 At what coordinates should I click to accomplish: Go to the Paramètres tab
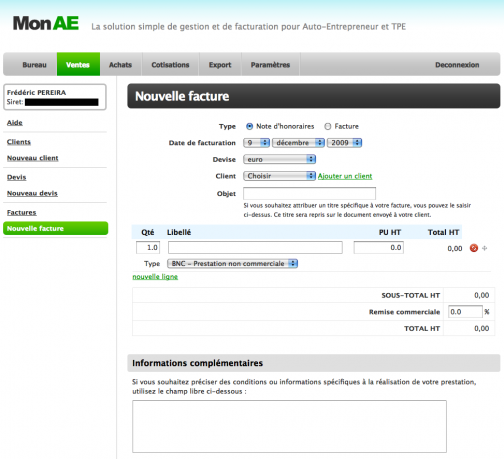pos(270,65)
